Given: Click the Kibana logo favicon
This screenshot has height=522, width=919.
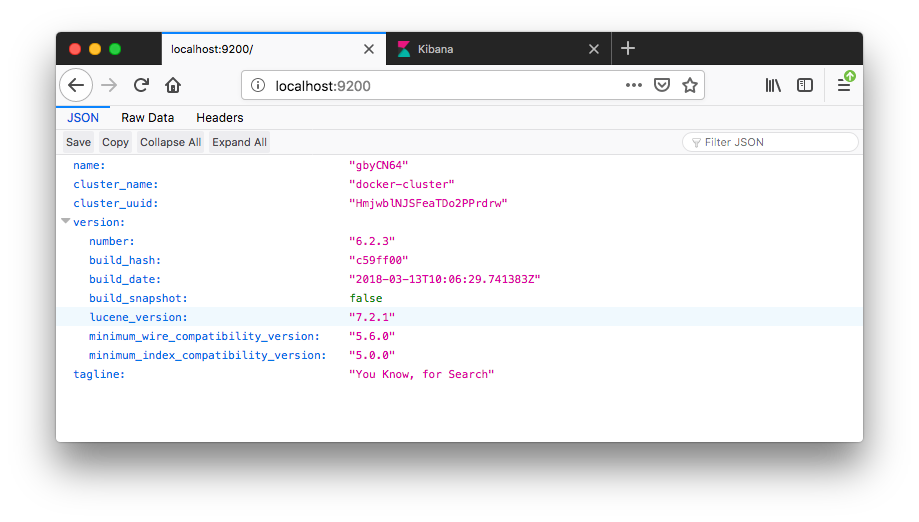Looking at the screenshot, I should tap(404, 49).
